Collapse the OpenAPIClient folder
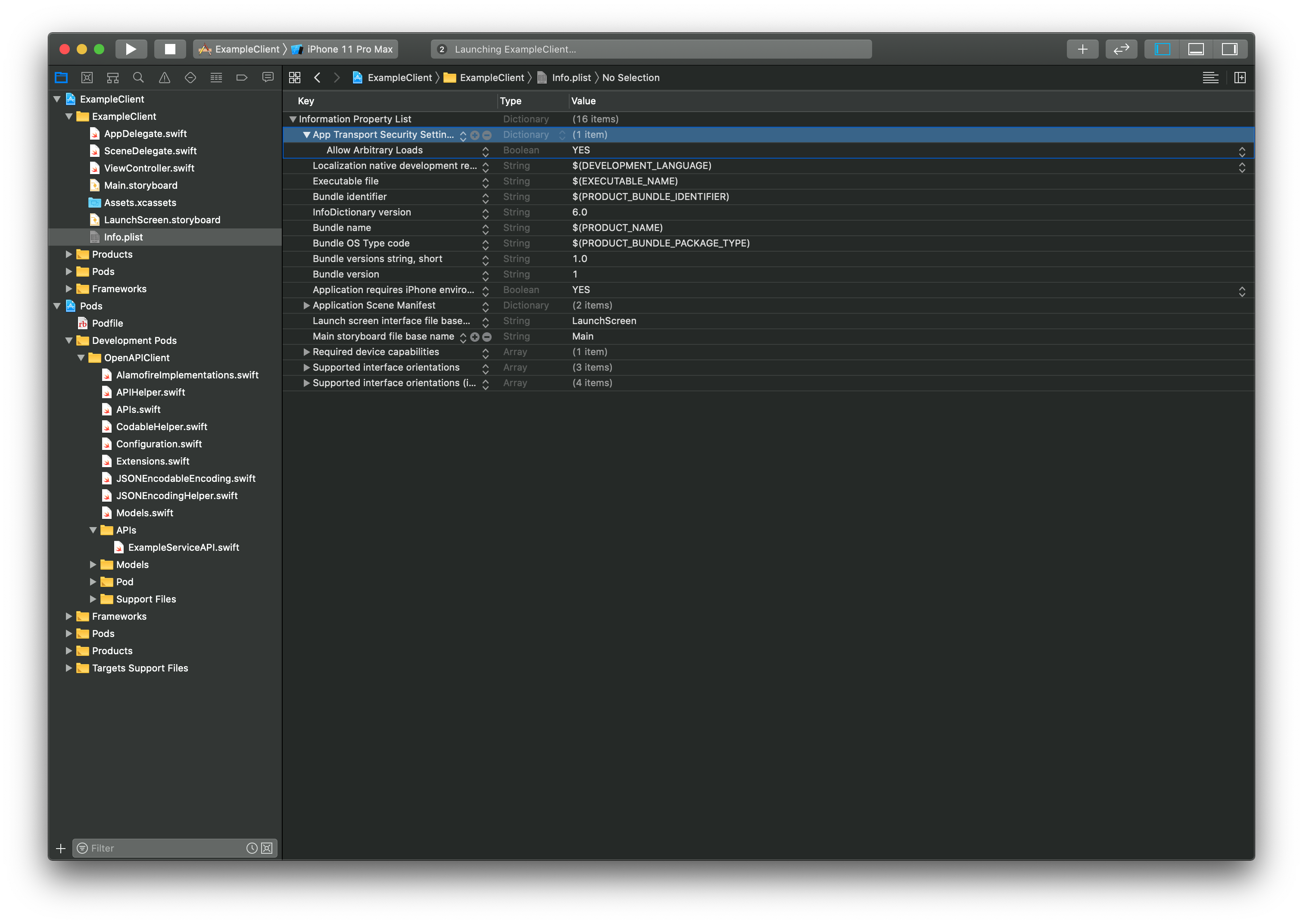 [81, 358]
